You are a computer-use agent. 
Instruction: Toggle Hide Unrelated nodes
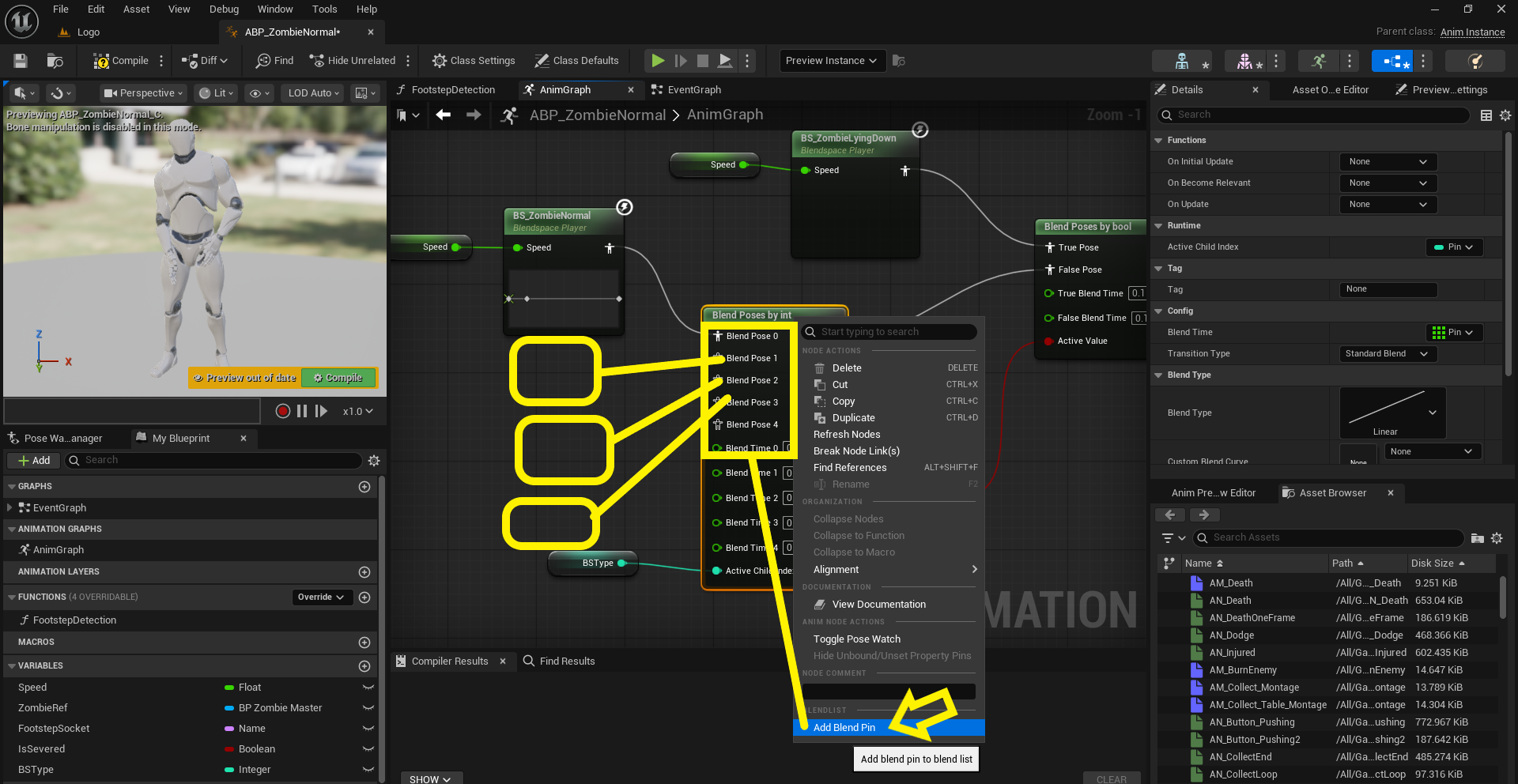[353, 61]
